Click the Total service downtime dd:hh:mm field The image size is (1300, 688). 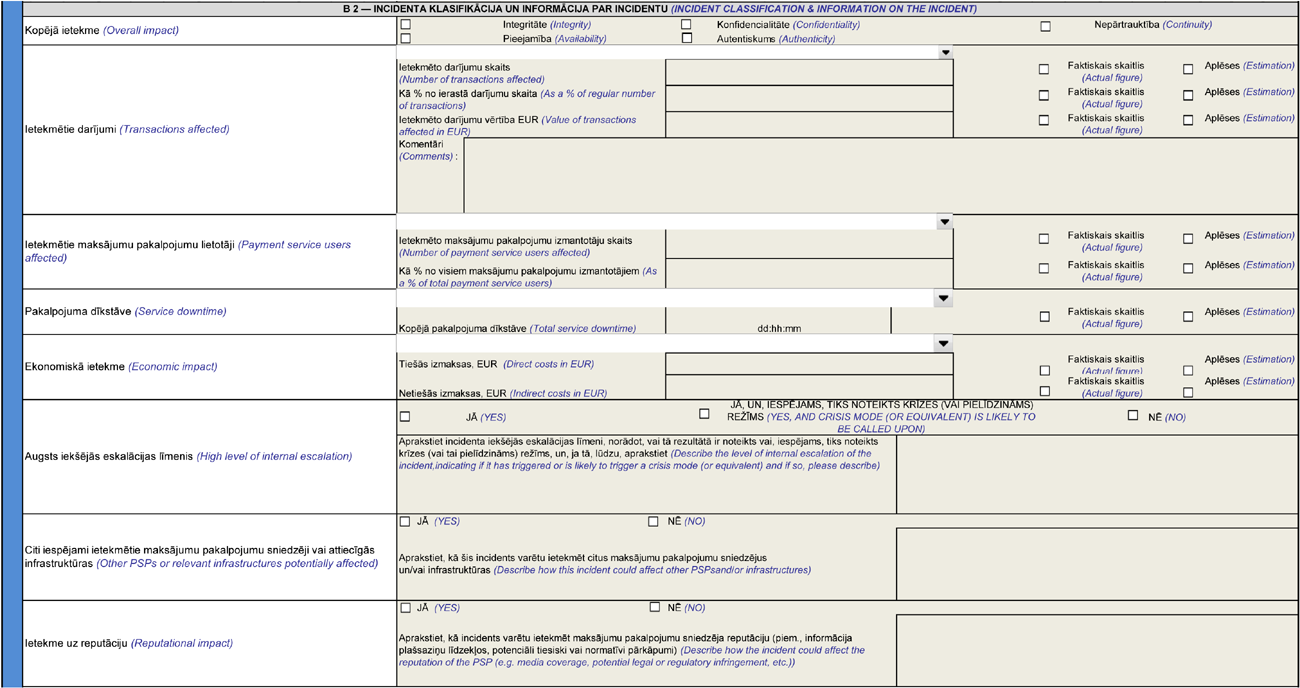coord(778,321)
